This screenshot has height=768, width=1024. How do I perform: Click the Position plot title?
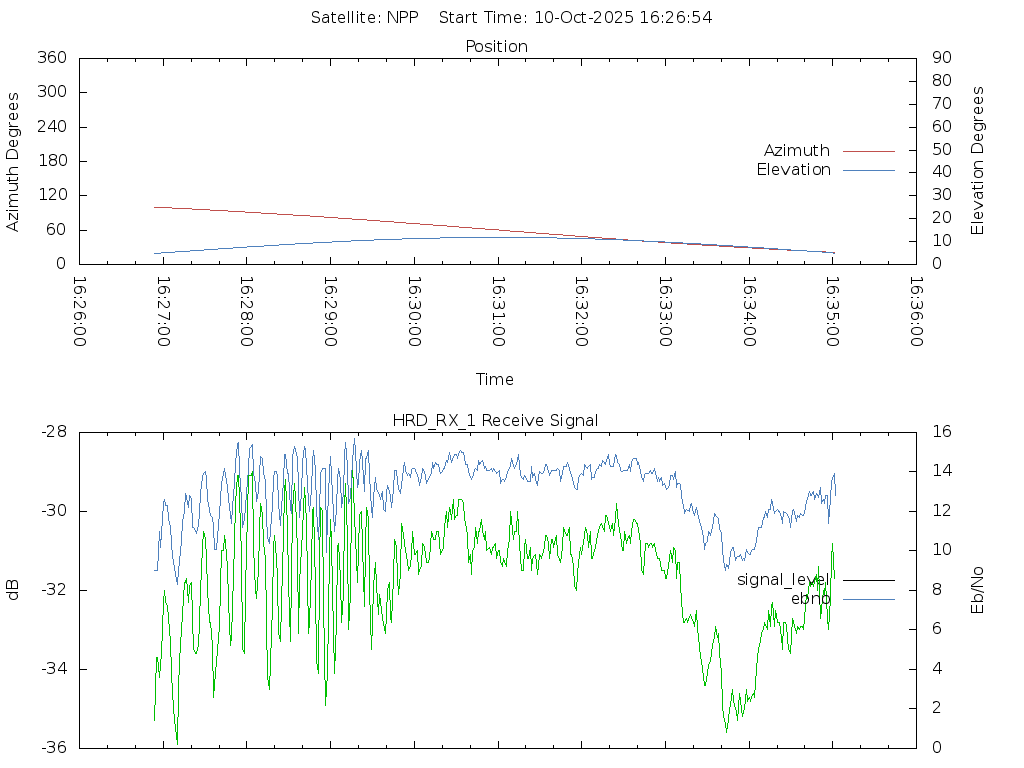[496, 47]
